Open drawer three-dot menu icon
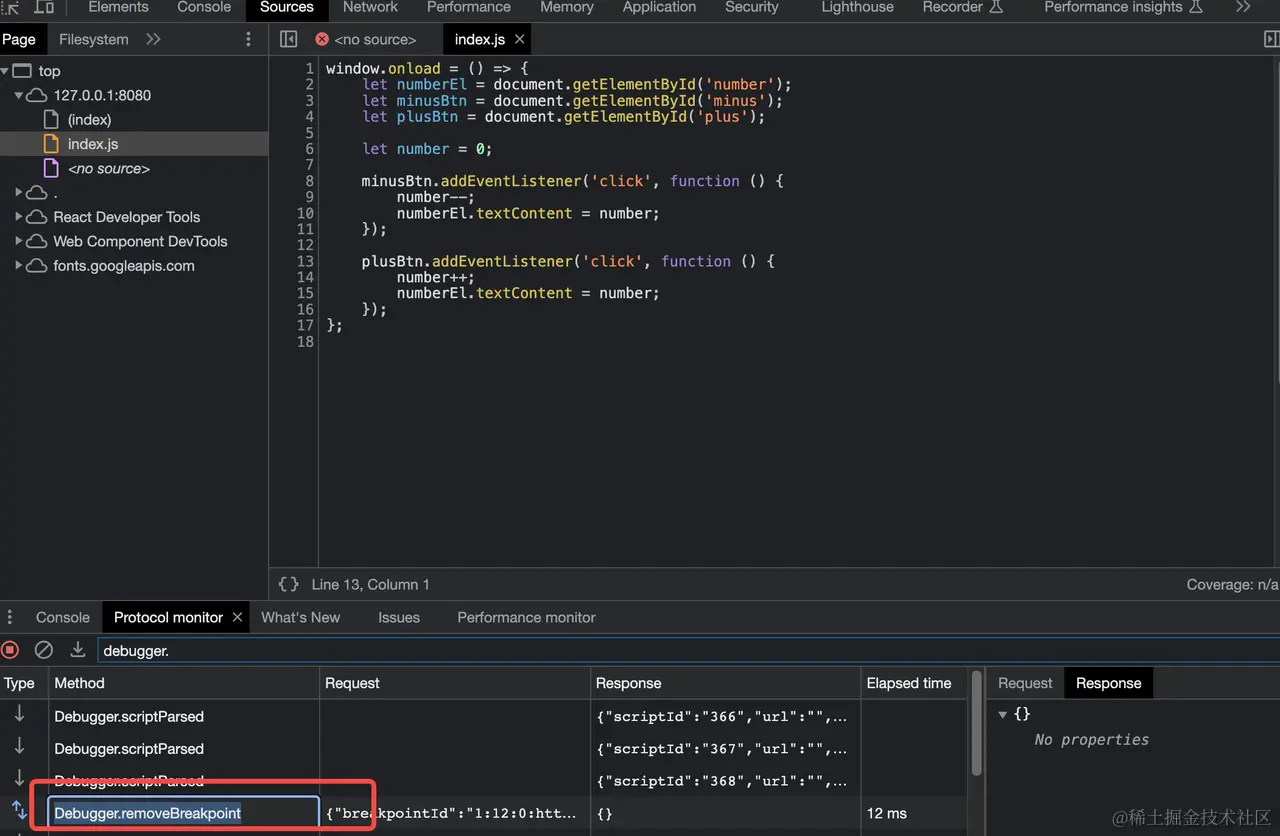This screenshot has height=836, width=1280. point(10,617)
